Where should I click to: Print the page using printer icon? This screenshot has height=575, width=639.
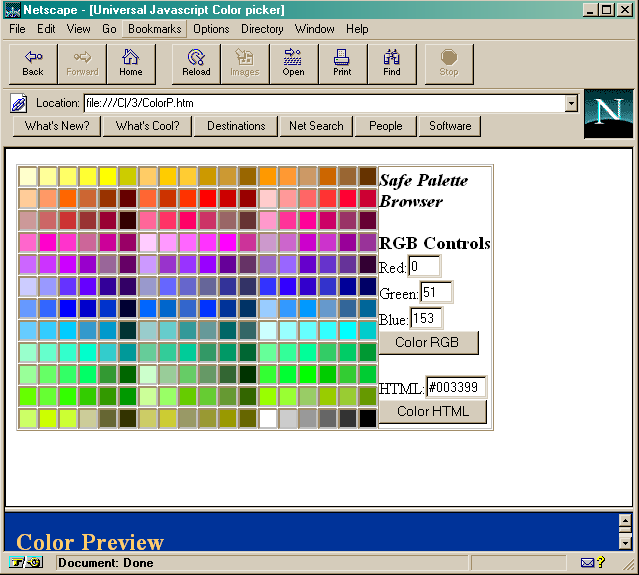pyautogui.click(x=342, y=64)
